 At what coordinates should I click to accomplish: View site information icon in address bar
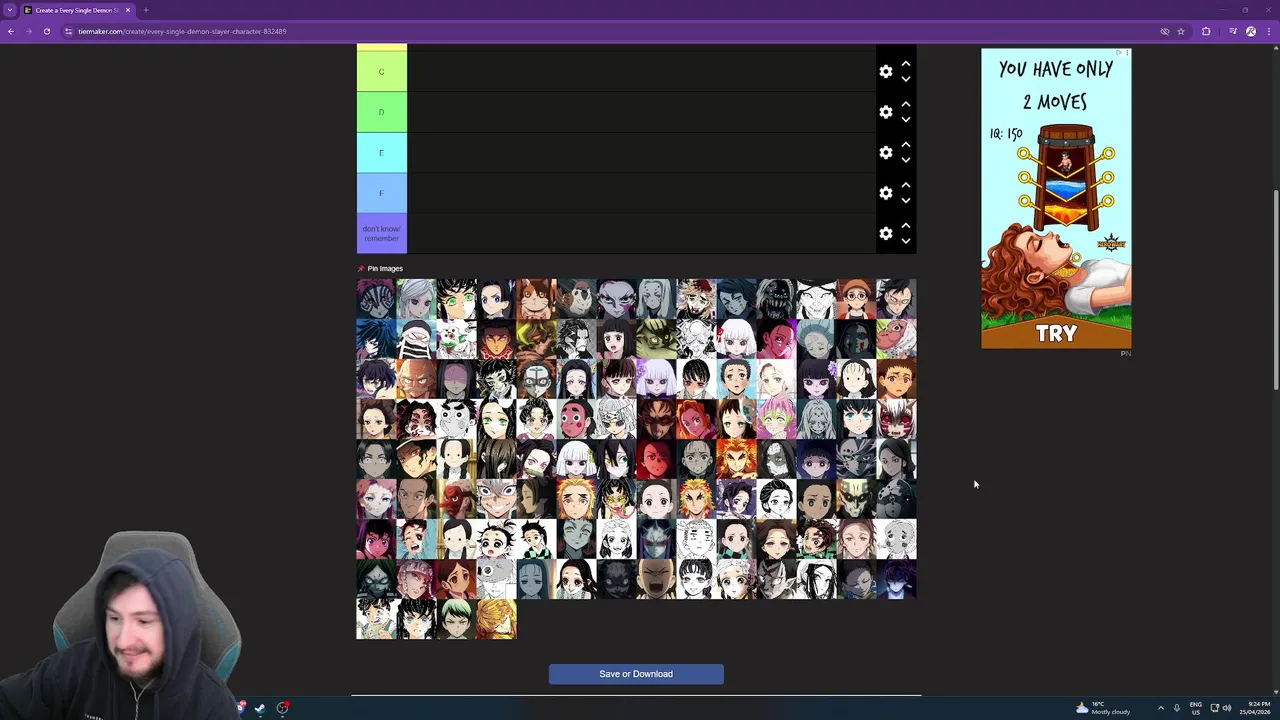tap(68, 31)
